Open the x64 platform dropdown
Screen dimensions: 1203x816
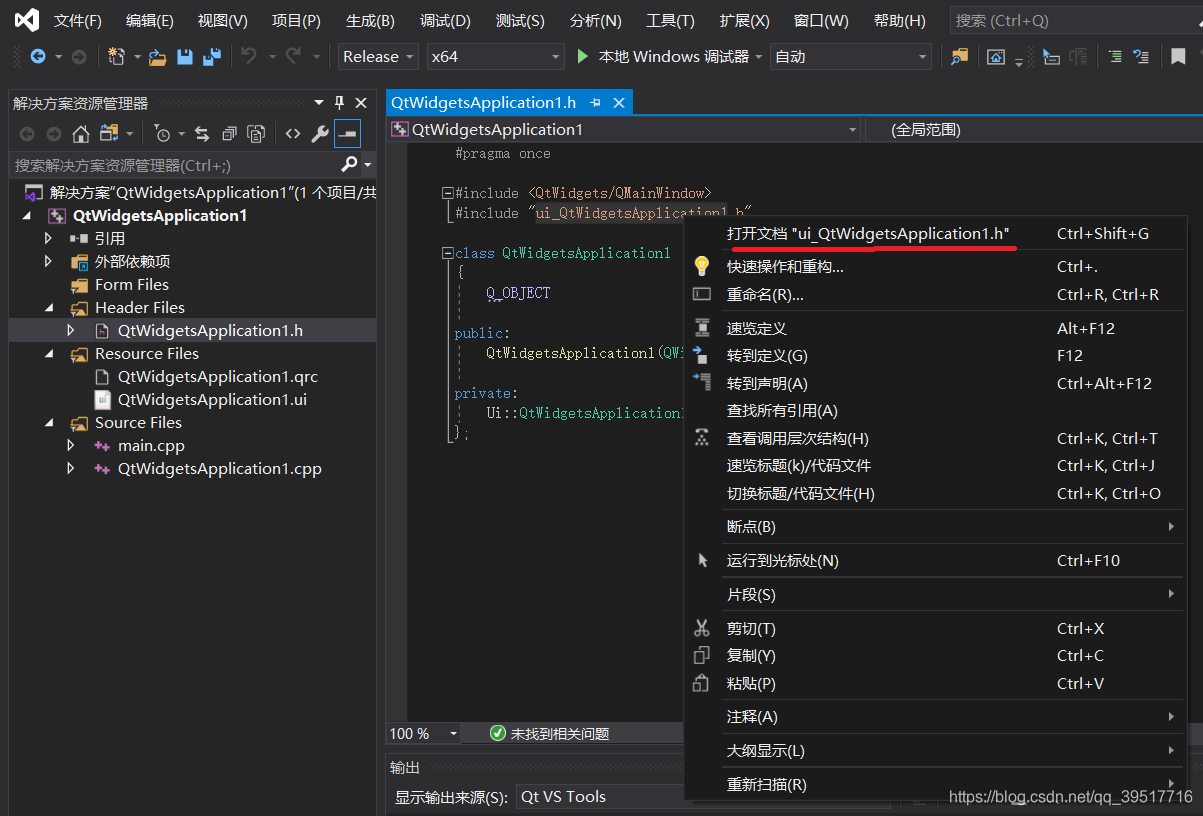(x=495, y=57)
